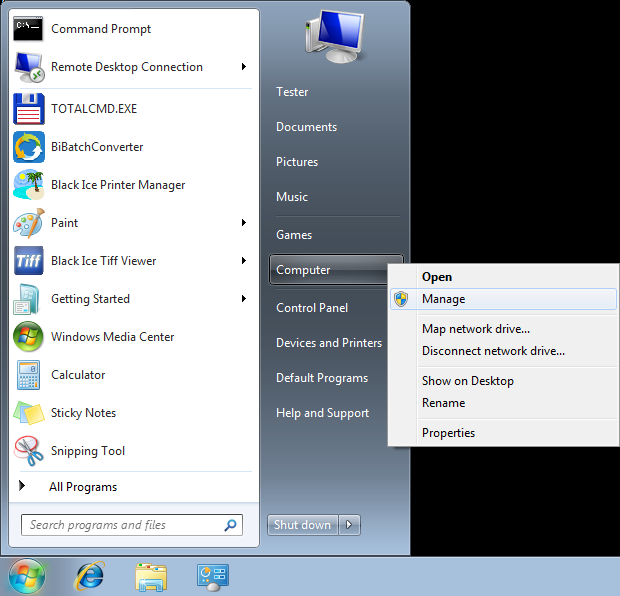
Task: Select Map network drive... option
Action: point(503,329)
